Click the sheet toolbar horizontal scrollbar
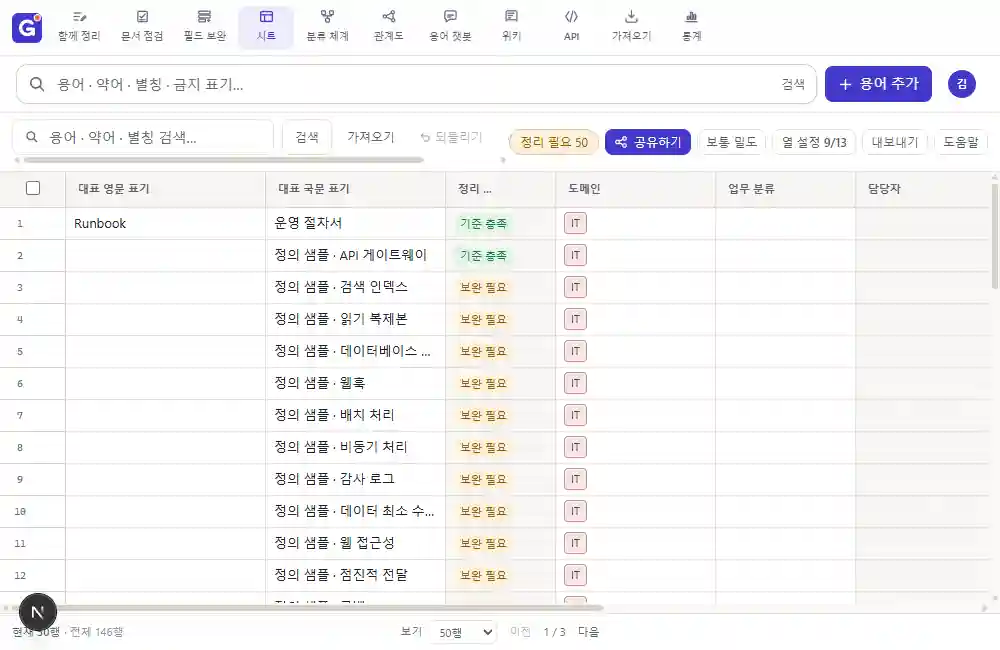This screenshot has height=650, width=1000. pyautogui.click(x=224, y=159)
